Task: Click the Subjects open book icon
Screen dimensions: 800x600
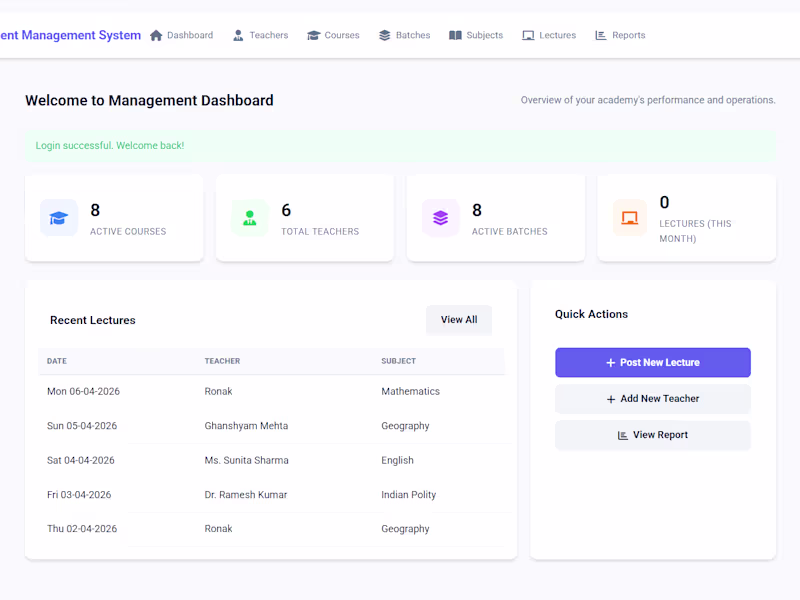Action: point(455,35)
